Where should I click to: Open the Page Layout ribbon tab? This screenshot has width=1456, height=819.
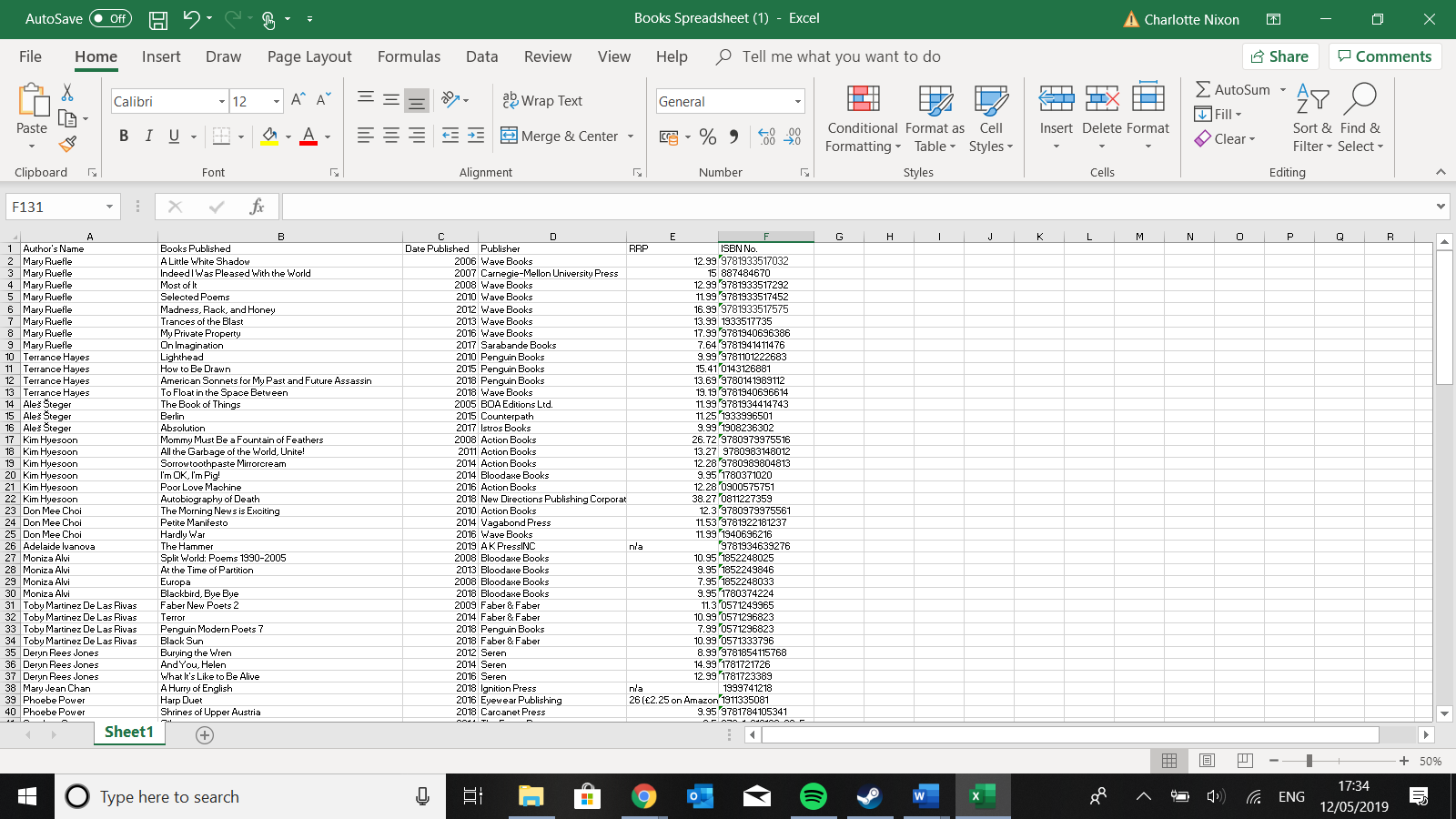[x=308, y=56]
